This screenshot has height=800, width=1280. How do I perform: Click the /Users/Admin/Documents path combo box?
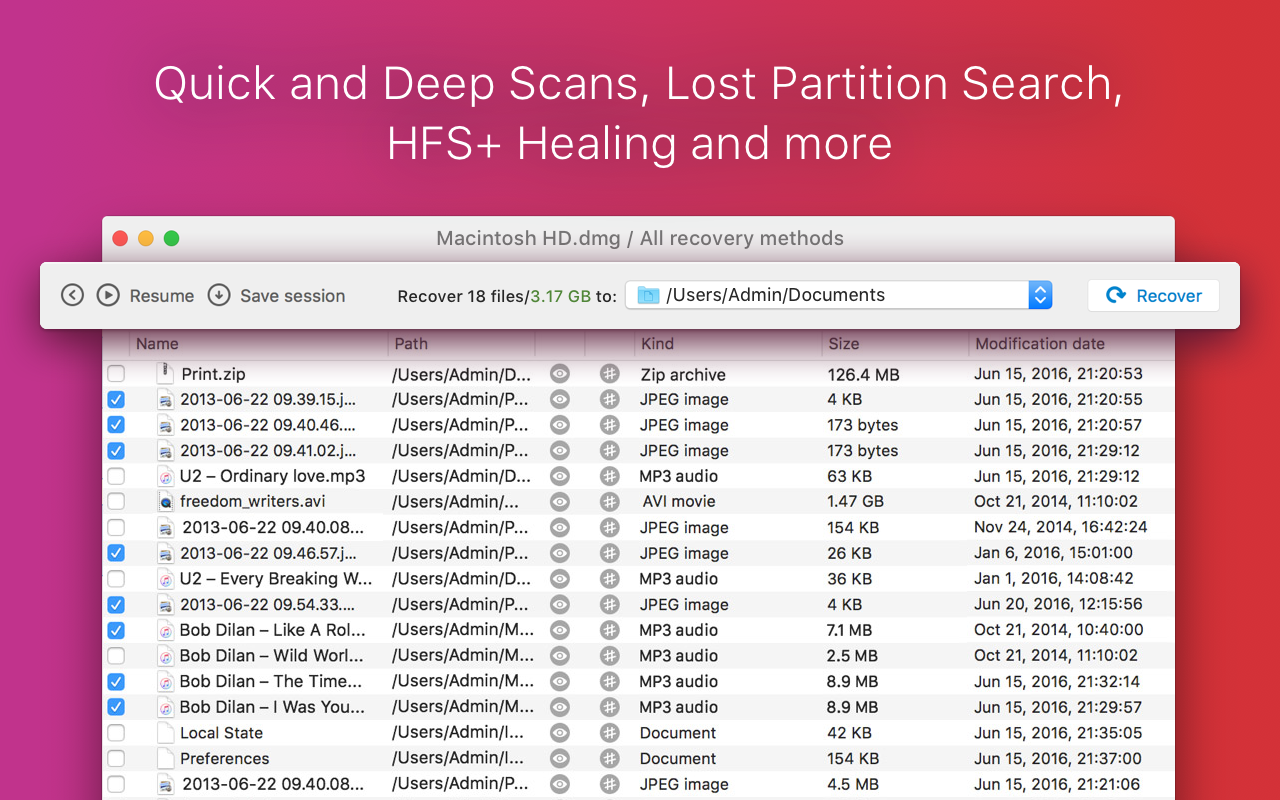coord(830,295)
